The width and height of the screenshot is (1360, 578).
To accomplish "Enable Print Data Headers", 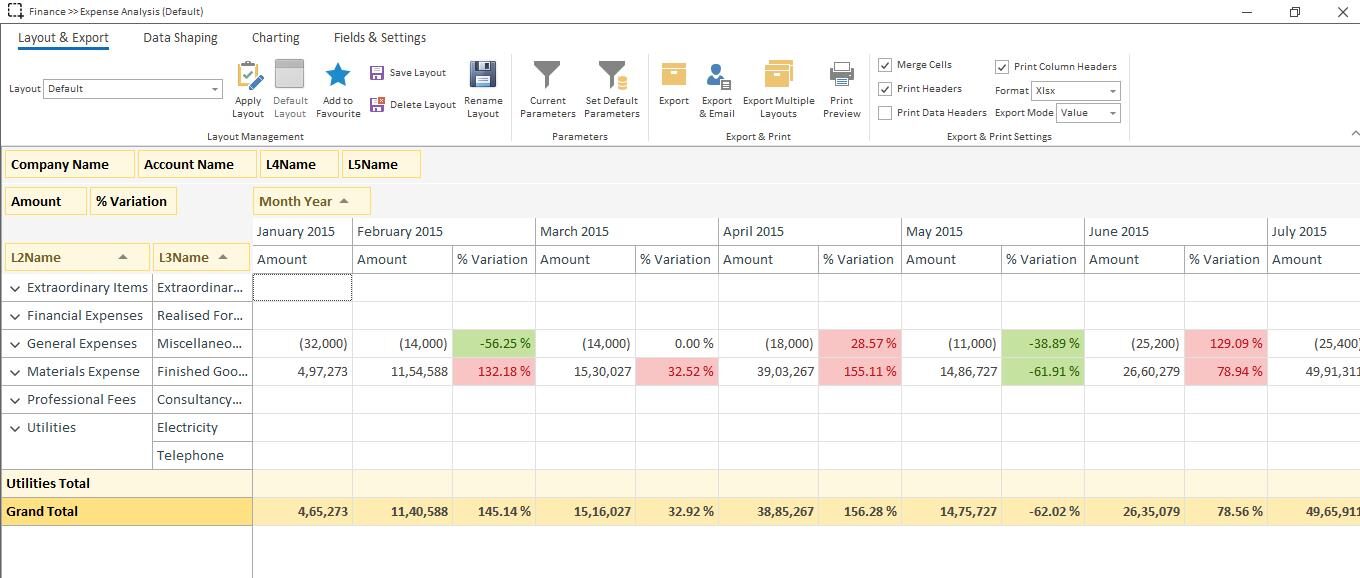I will (884, 112).
